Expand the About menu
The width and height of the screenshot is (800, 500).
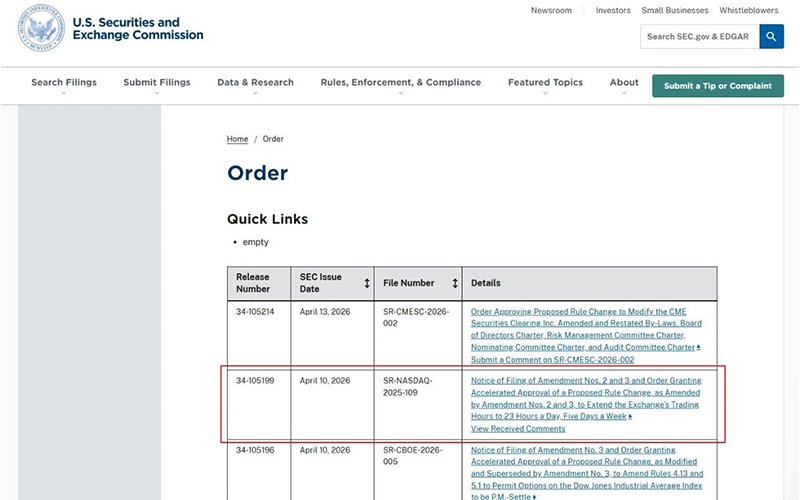[x=624, y=82]
